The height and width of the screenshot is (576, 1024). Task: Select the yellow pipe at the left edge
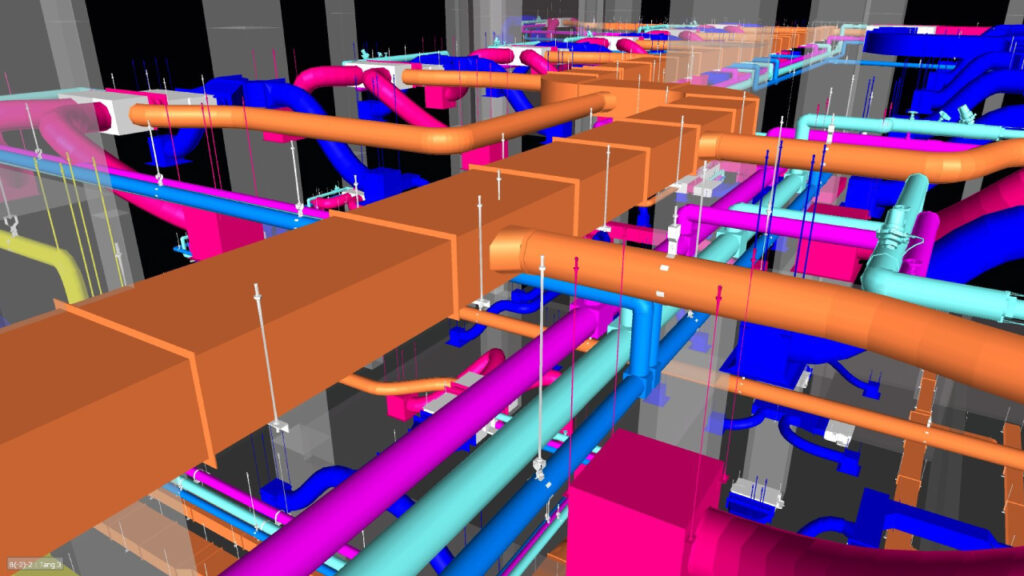click(x=48, y=262)
